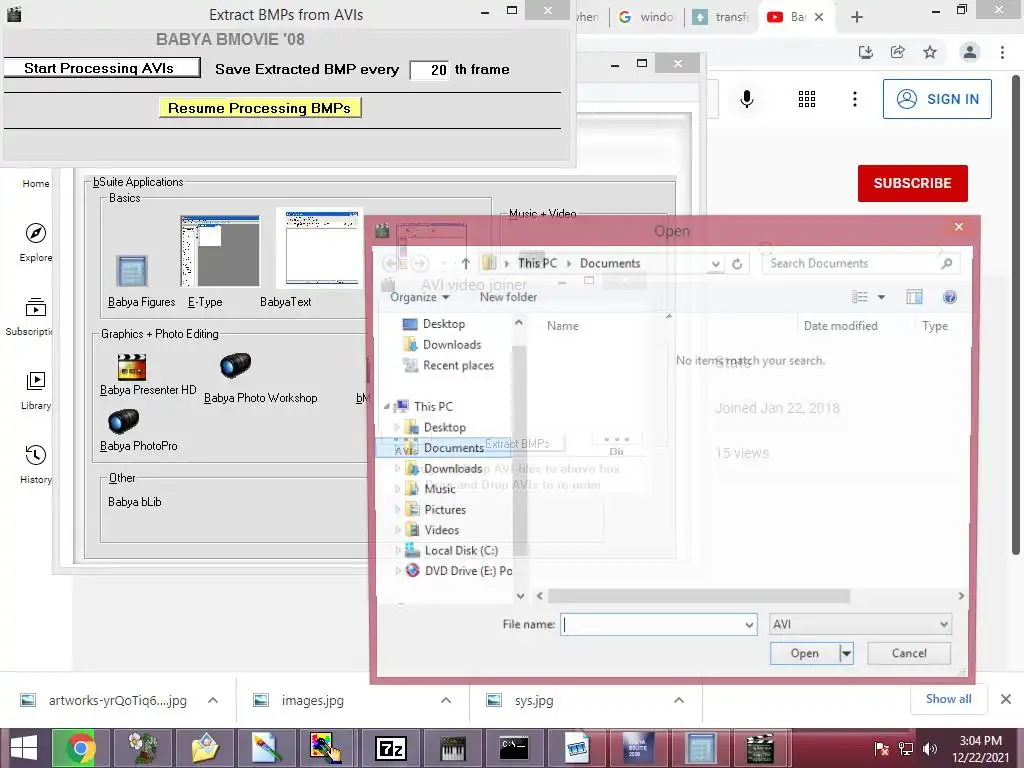This screenshot has height=768, width=1024.
Task: Launch Babya PhotoPro lens icon
Action: point(123,422)
